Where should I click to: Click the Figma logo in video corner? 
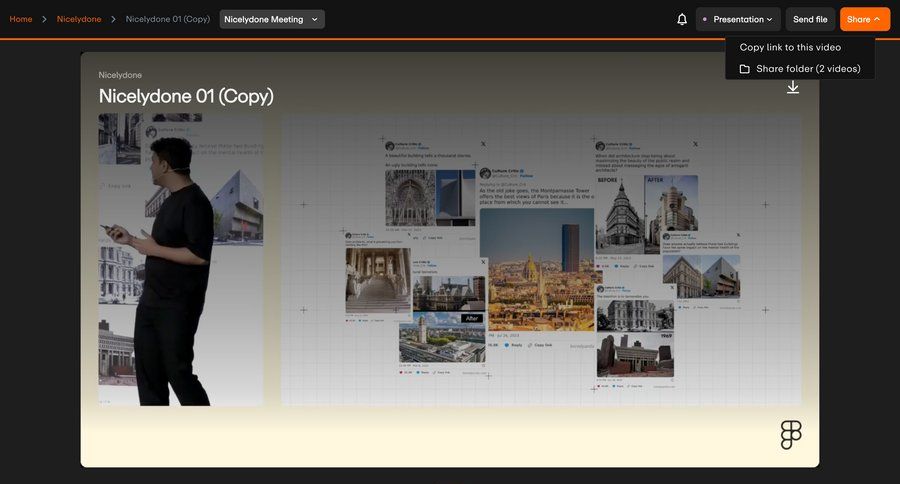pos(791,435)
